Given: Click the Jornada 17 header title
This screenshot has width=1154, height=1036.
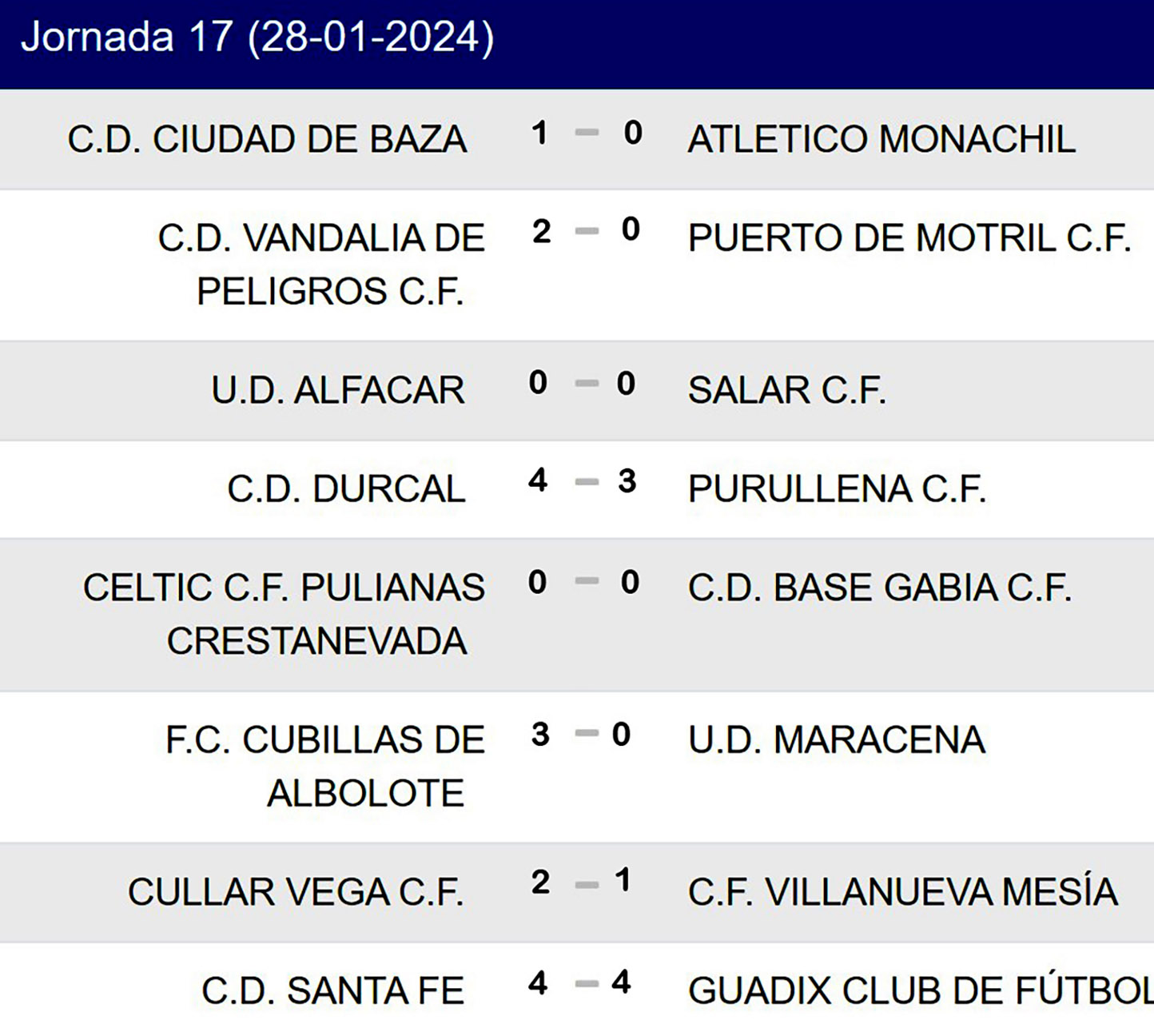Looking at the screenshot, I should click(x=257, y=38).
